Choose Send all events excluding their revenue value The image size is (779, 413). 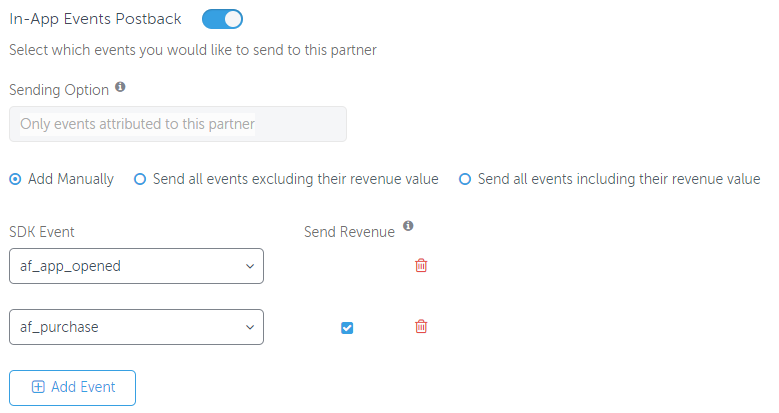tap(140, 179)
